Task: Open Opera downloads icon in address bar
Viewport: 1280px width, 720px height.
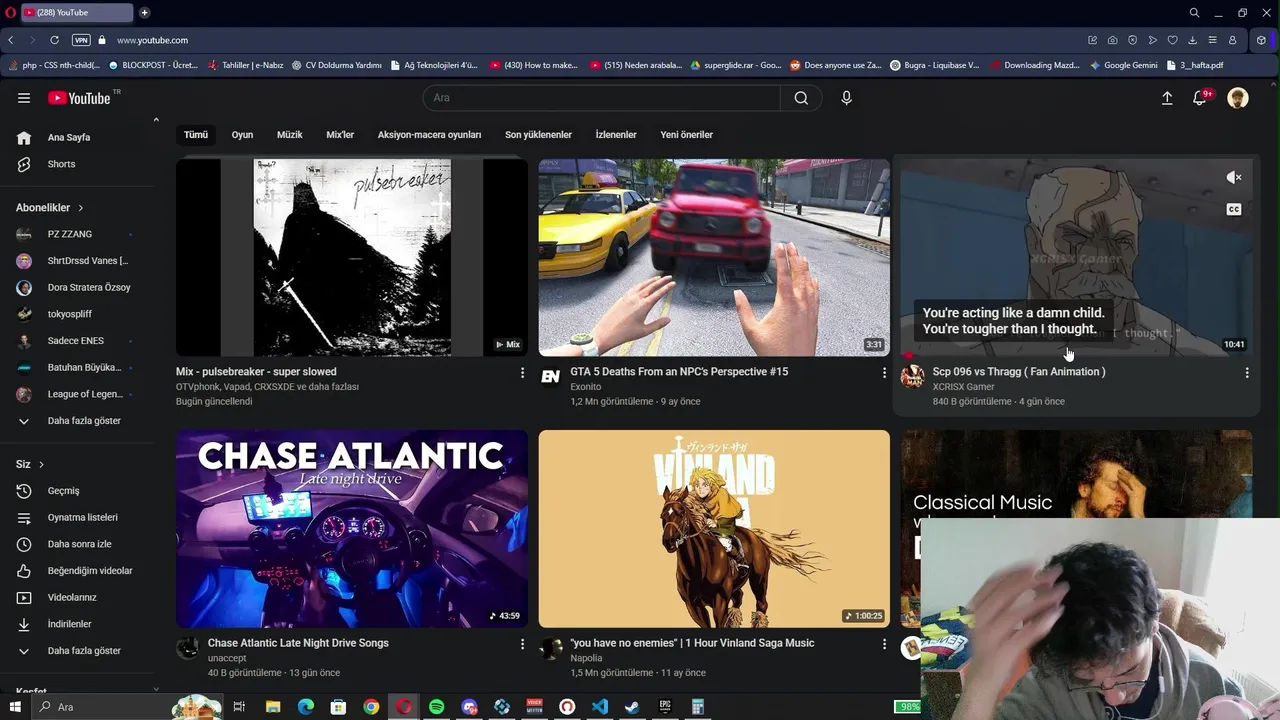Action: [x=1192, y=40]
